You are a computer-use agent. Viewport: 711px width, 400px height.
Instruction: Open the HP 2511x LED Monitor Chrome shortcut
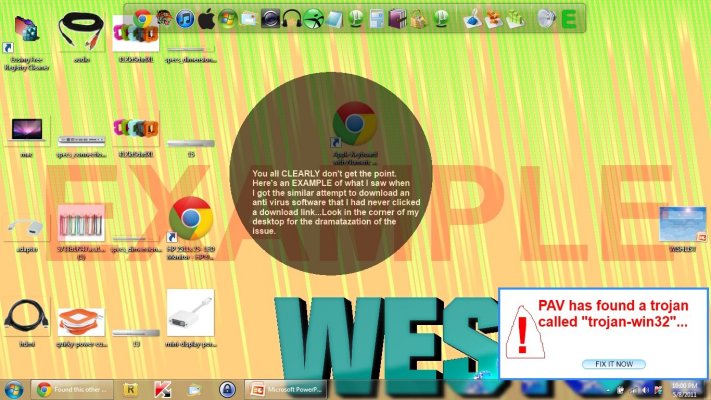pos(190,228)
